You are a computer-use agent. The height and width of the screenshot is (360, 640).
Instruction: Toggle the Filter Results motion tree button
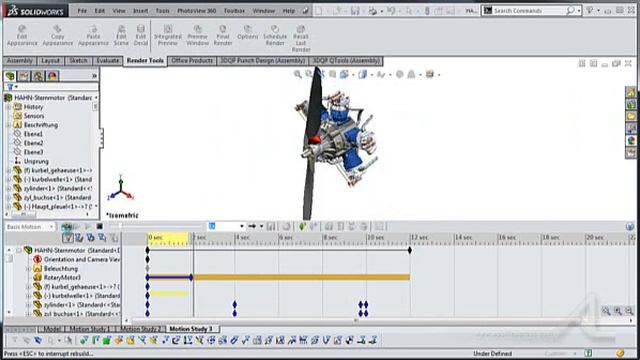(114, 238)
